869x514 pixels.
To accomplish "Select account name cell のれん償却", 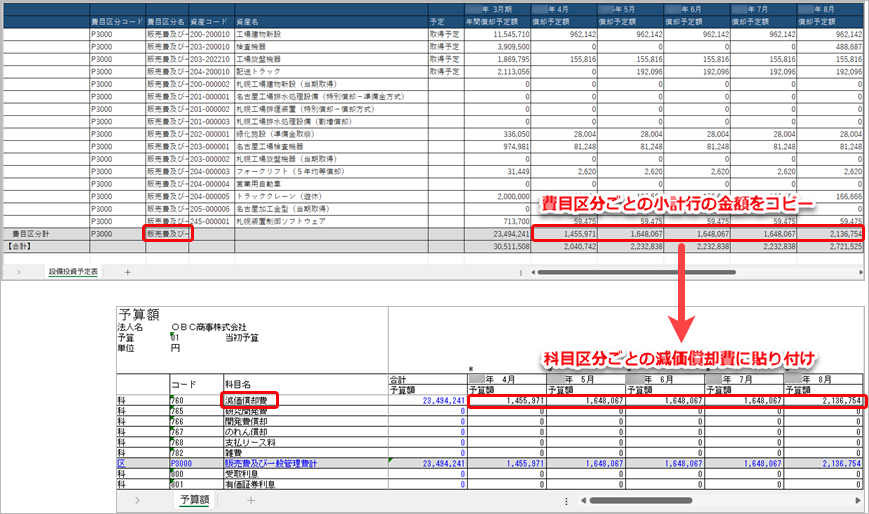I will (x=306, y=432).
